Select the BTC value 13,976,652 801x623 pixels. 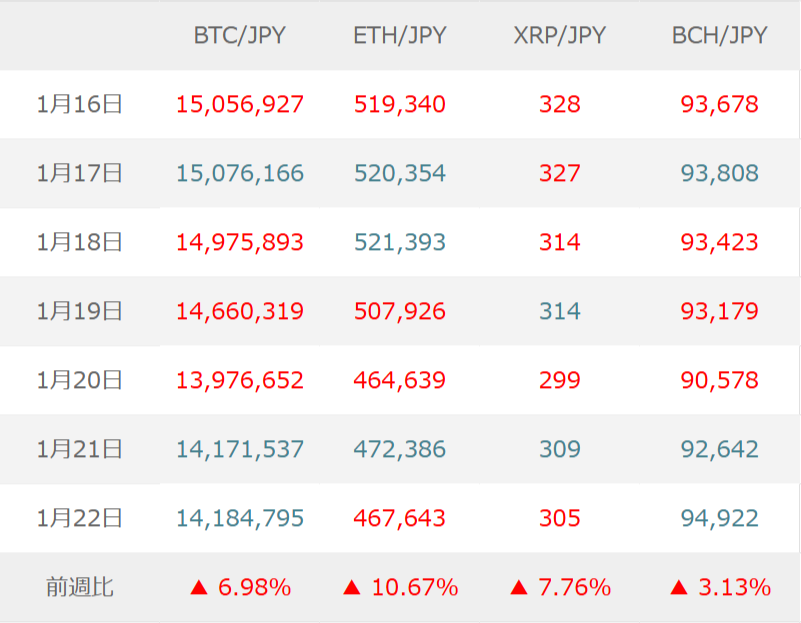[240, 380]
